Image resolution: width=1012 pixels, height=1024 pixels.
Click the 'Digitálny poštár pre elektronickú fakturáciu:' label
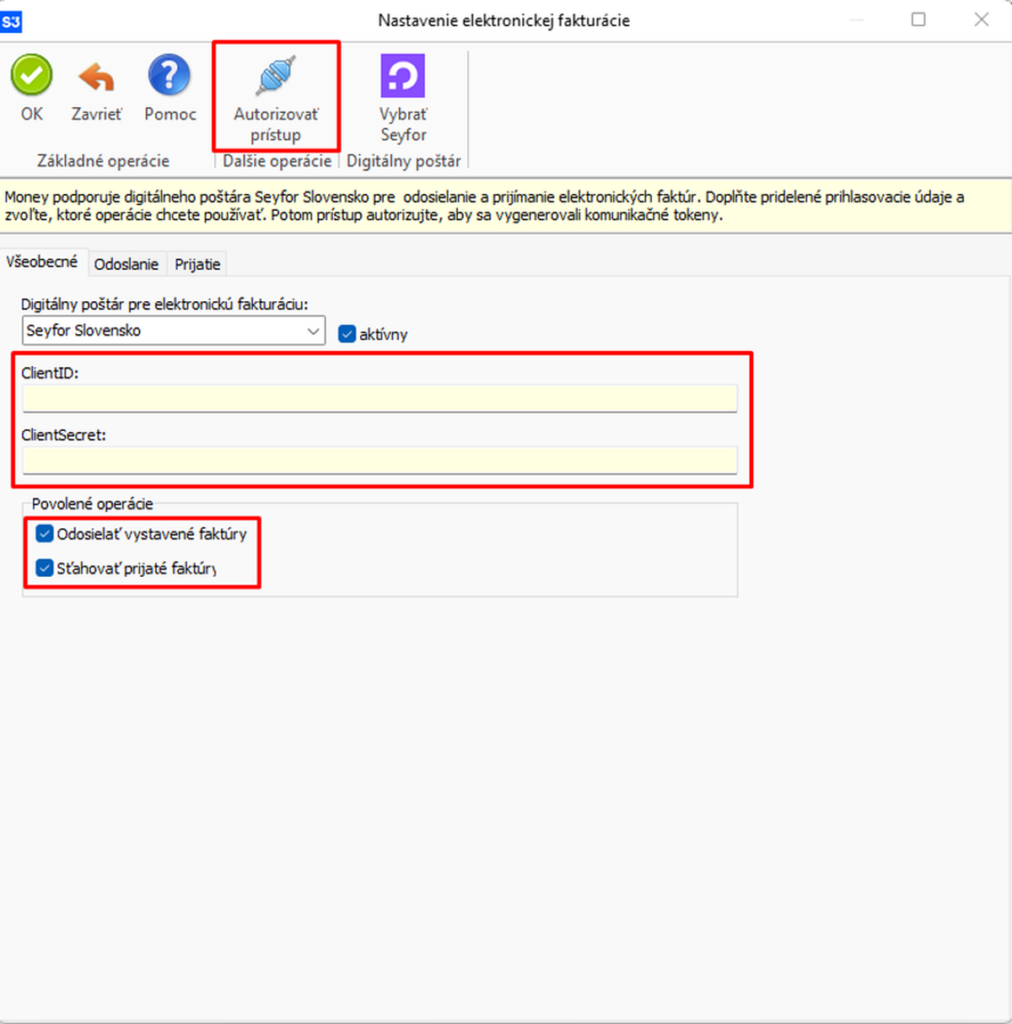click(165, 304)
